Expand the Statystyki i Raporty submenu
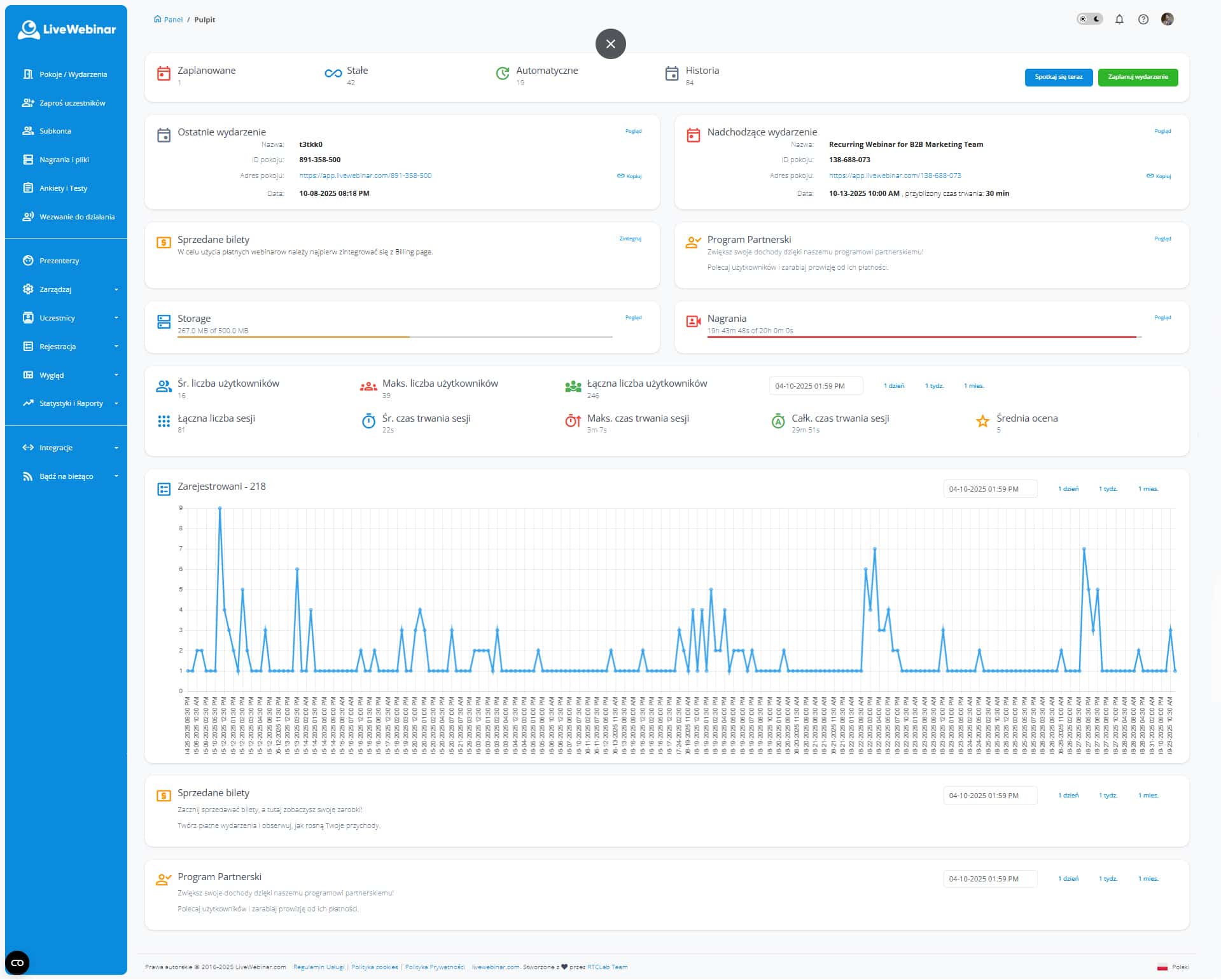The width and height of the screenshot is (1221, 980). click(70, 403)
